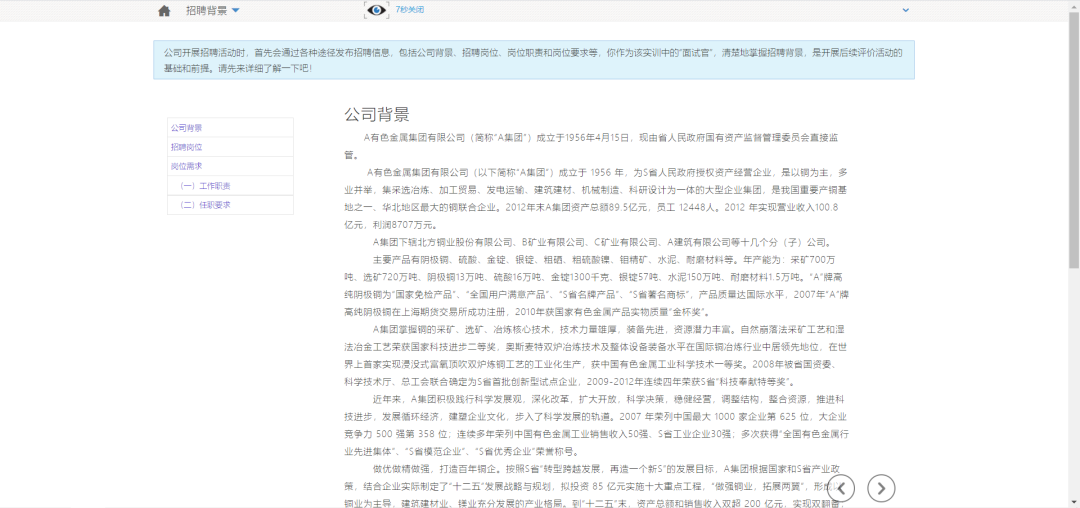Select 公司背景 in the side navigation

(x=187, y=128)
